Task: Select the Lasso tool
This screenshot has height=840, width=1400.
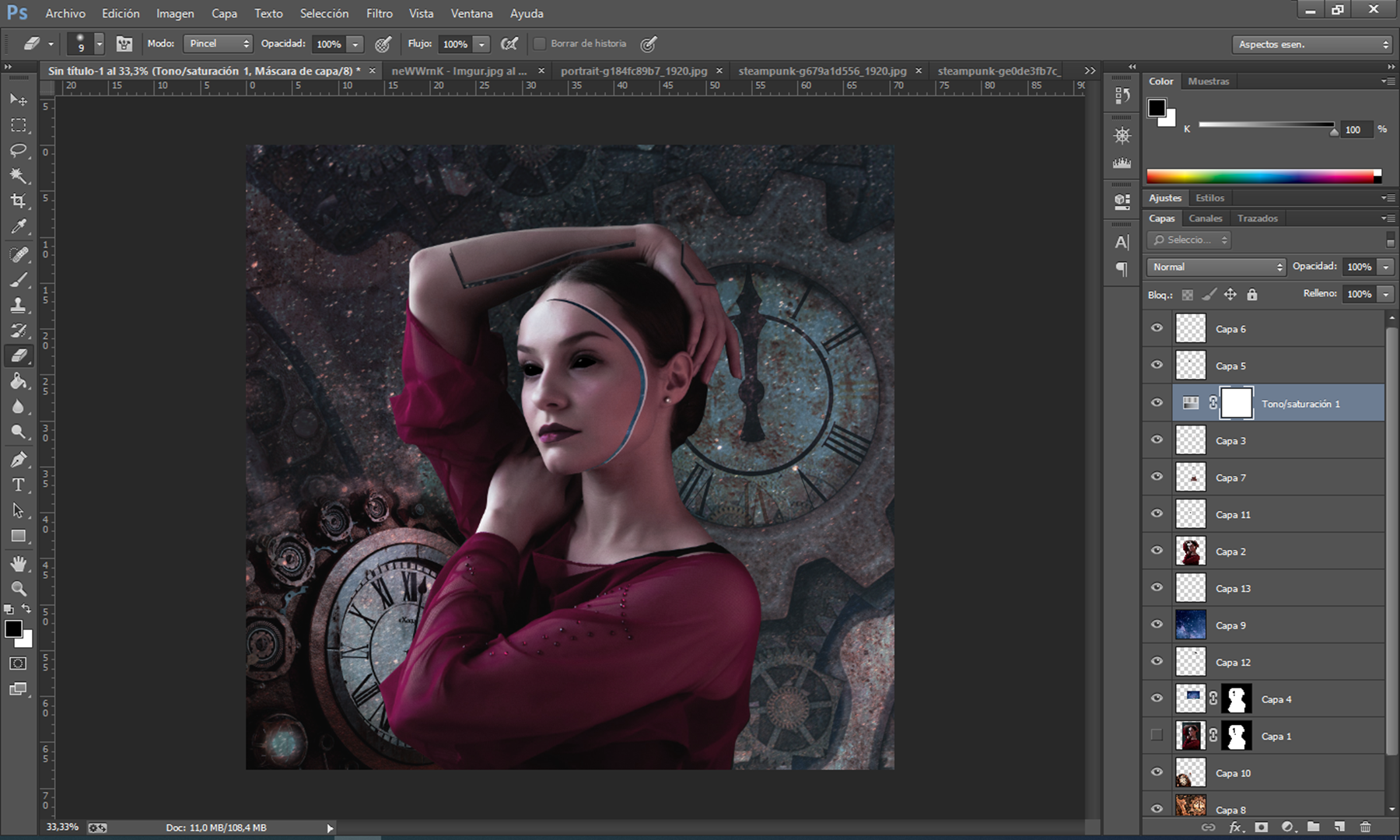Action: 19,151
